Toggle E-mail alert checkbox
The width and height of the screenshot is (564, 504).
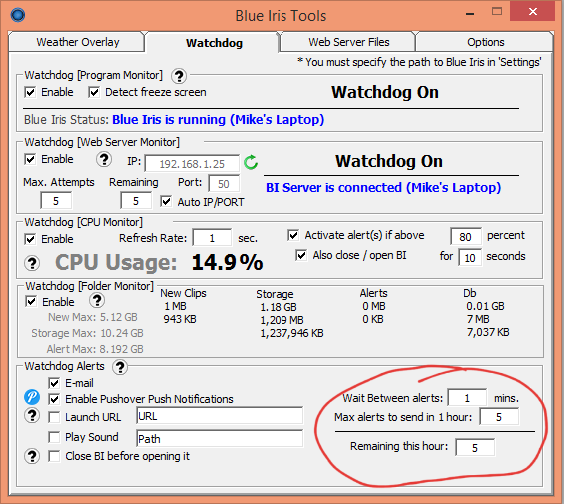pos(54,383)
